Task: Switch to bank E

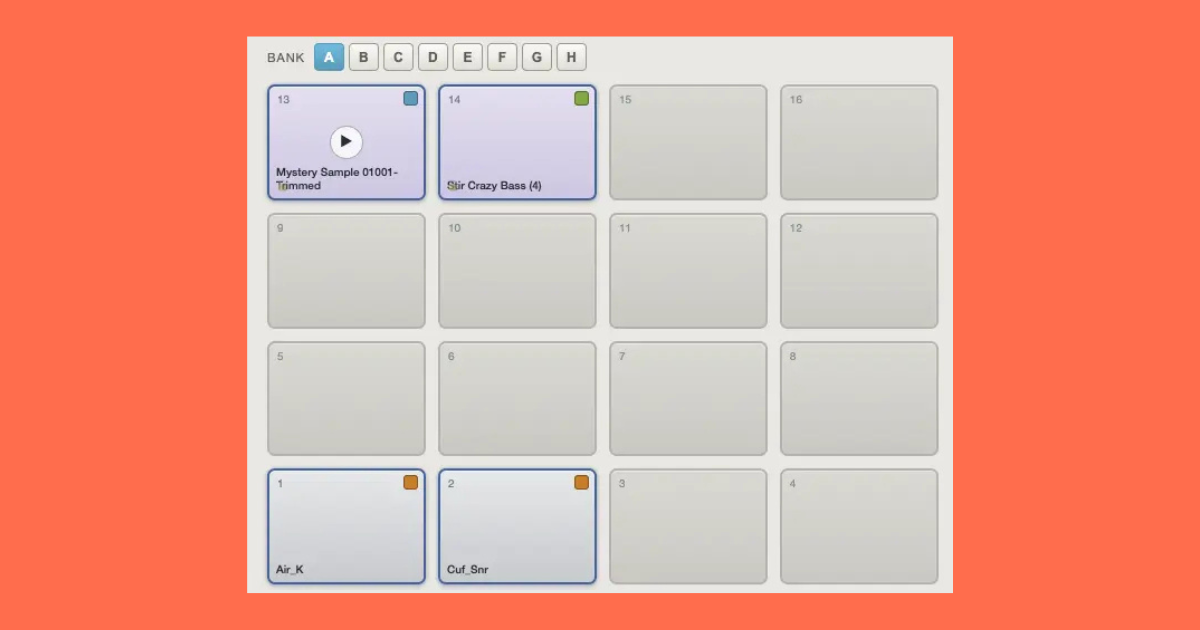Action: click(467, 57)
